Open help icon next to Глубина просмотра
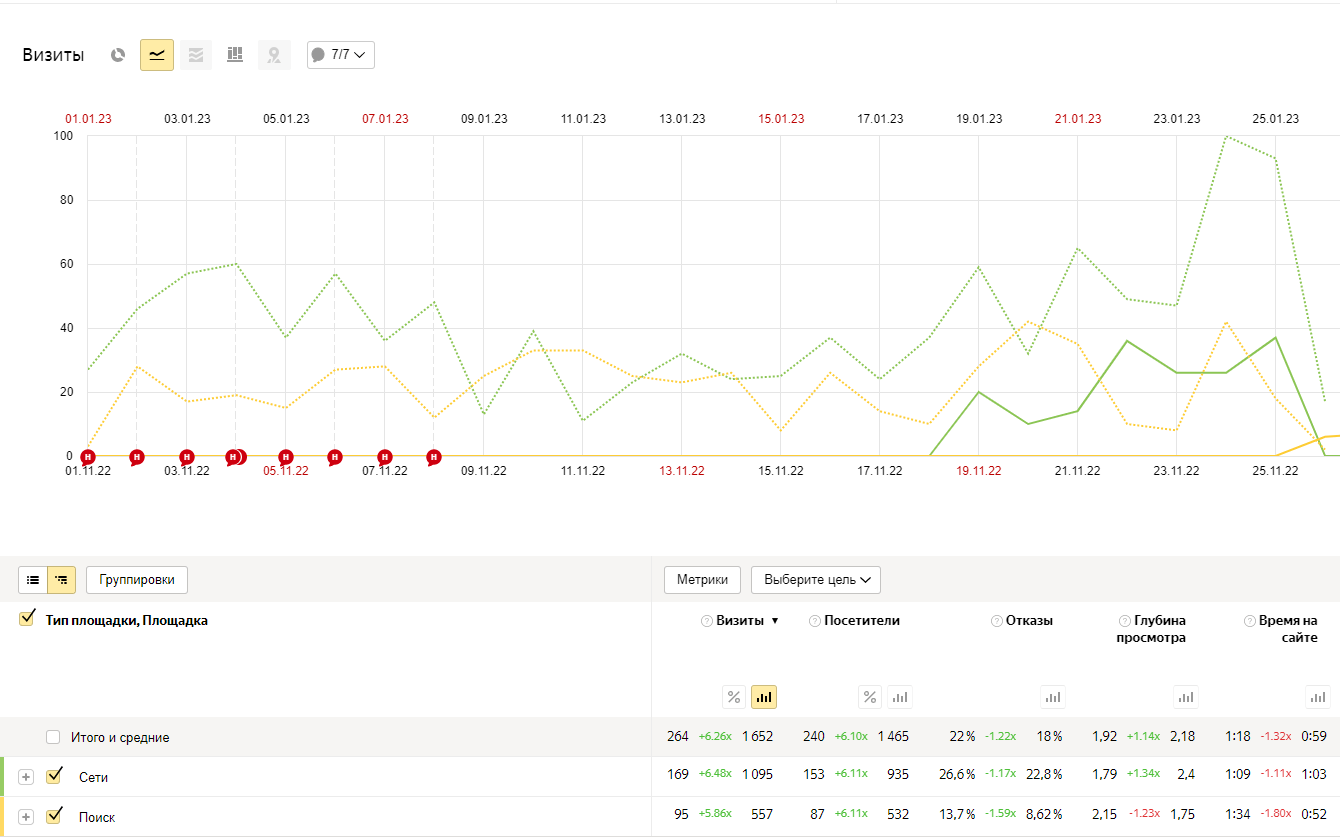This screenshot has height=840, width=1340. tap(1125, 621)
